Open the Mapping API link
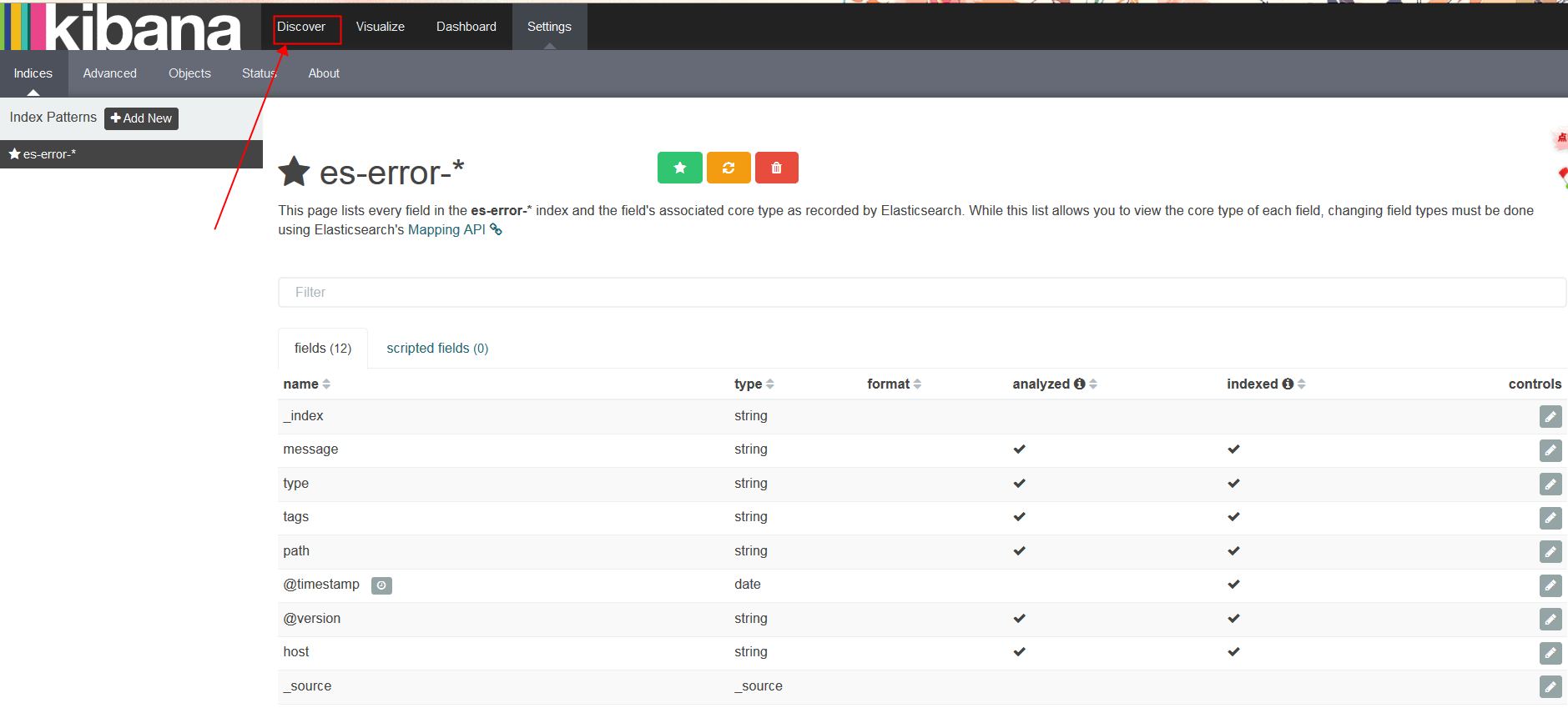The width and height of the screenshot is (1568, 708). (x=446, y=230)
